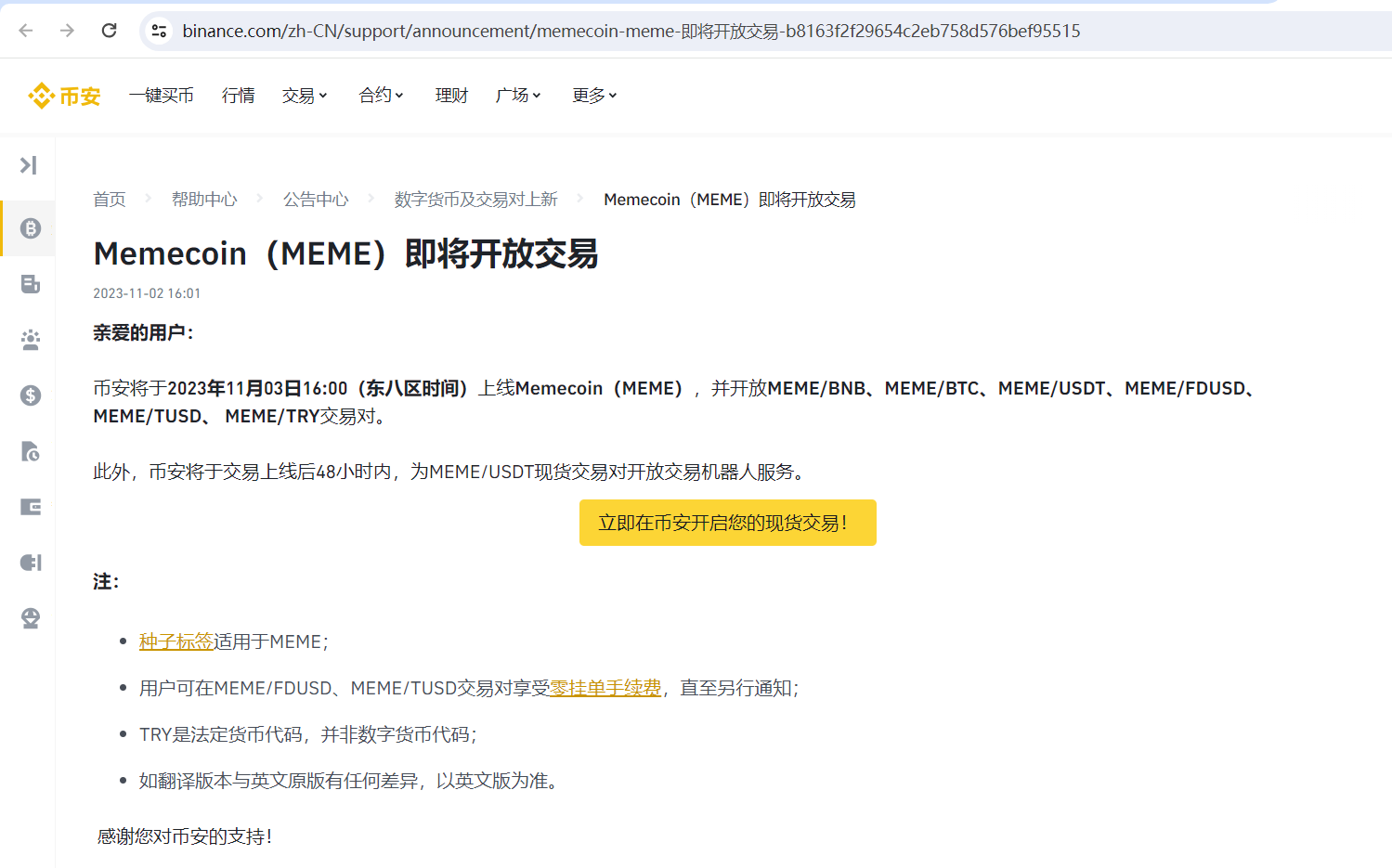Expand the 合约 dropdown menu

(x=381, y=96)
